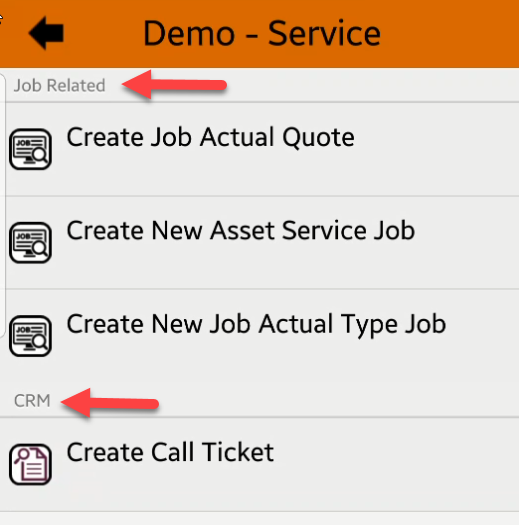Open Create Job Actual Quote text
The height and width of the screenshot is (525, 519).
coord(210,137)
